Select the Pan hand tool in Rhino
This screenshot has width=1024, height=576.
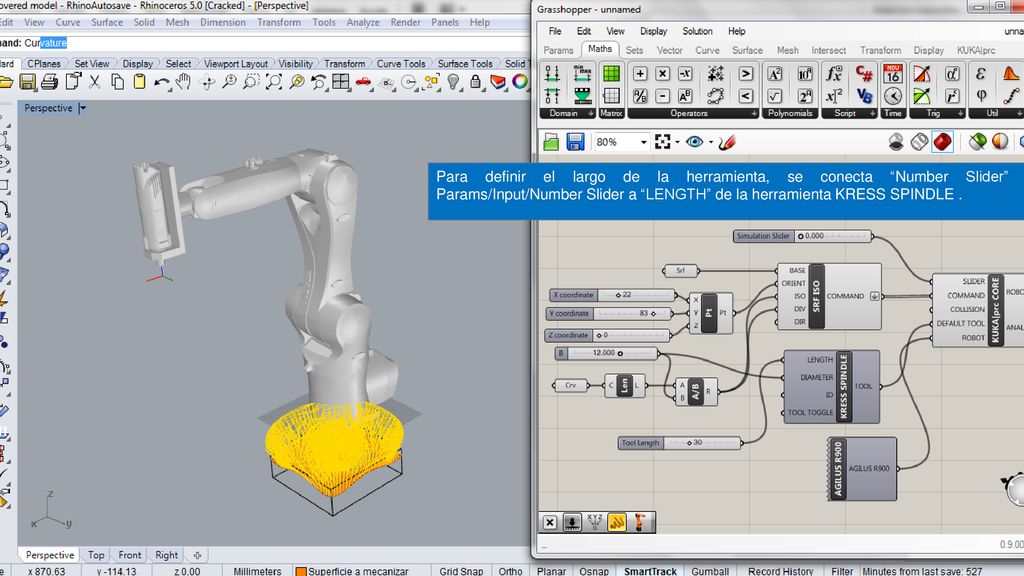pyautogui.click(x=184, y=82)
